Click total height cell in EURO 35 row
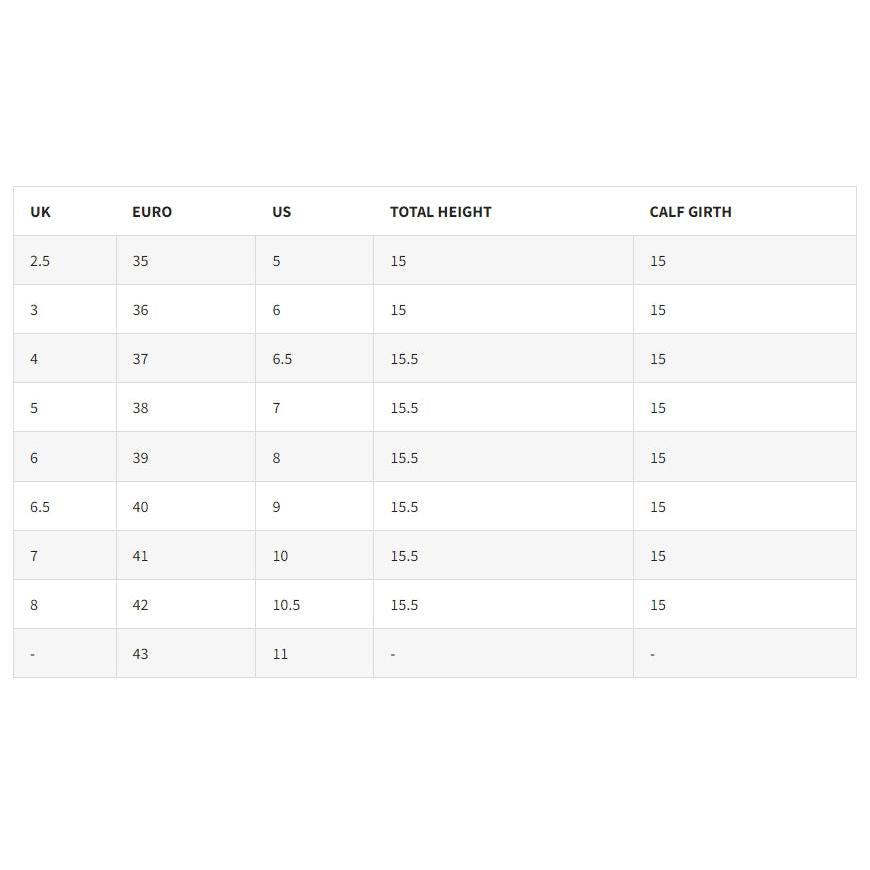 [398, 261]
